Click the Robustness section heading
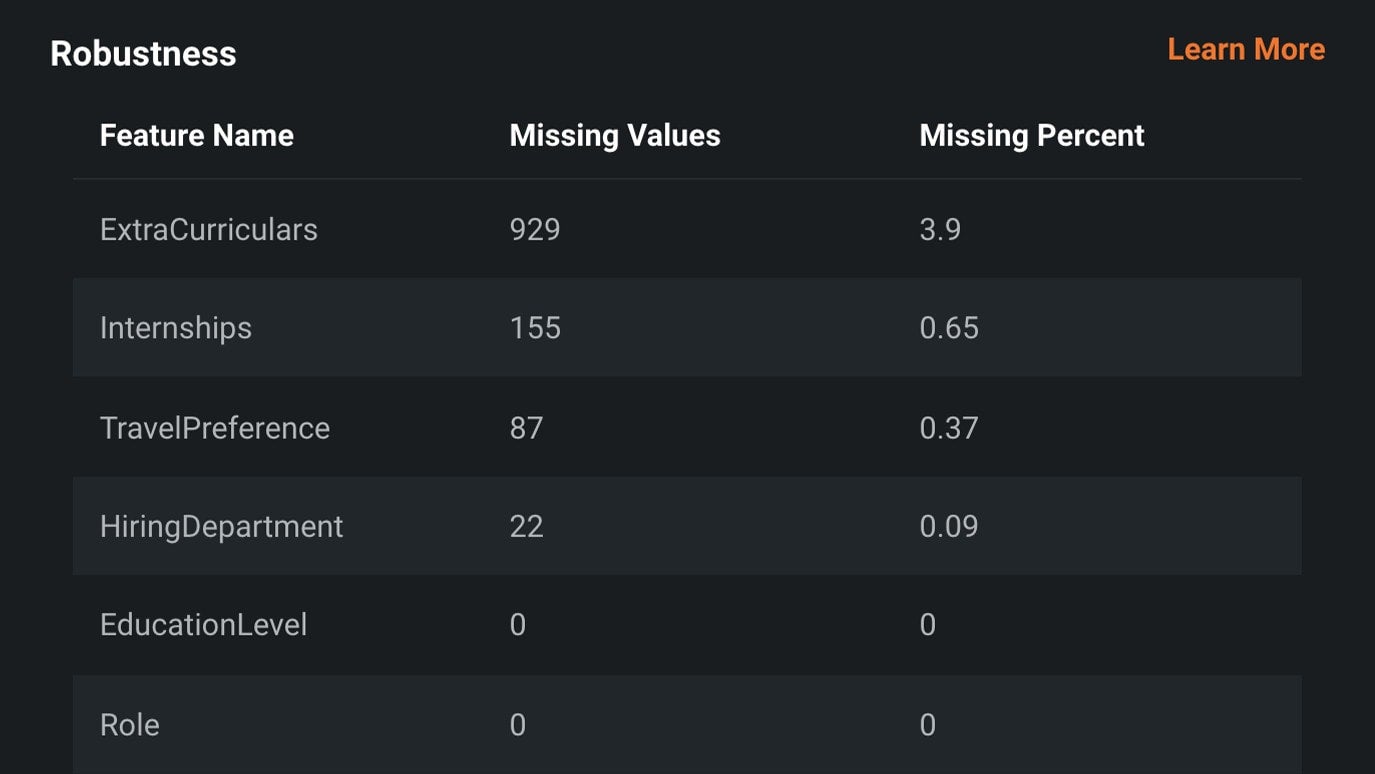The height and width of the screenshot is (774, 1375). point(143,53)
